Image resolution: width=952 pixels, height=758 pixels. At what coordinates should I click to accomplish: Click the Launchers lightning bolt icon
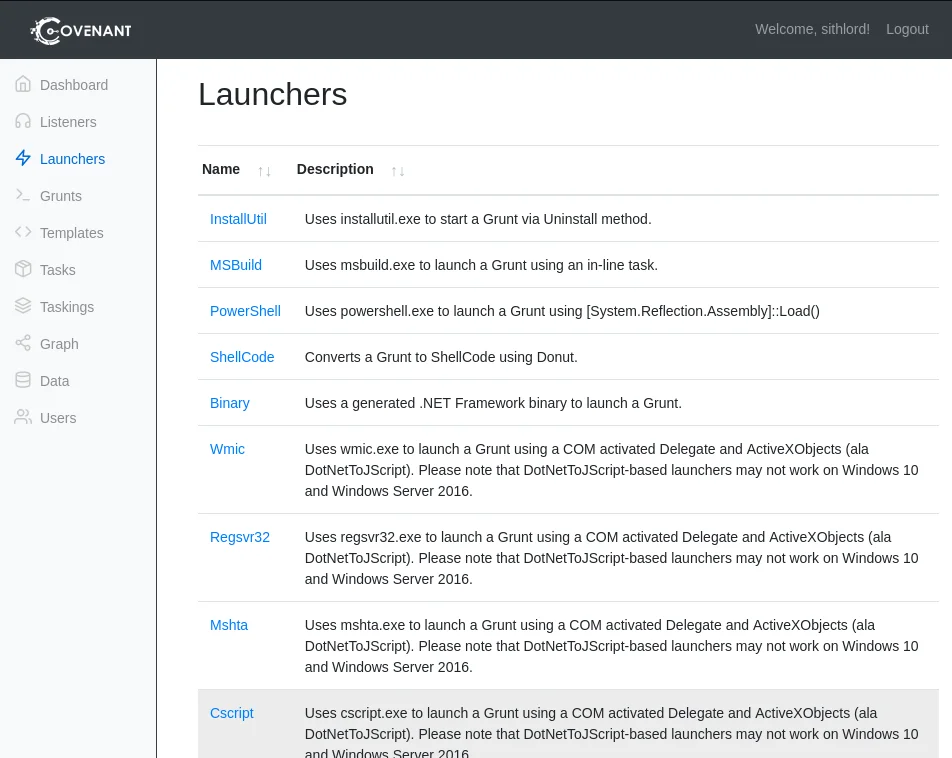(x=23, y=159)
